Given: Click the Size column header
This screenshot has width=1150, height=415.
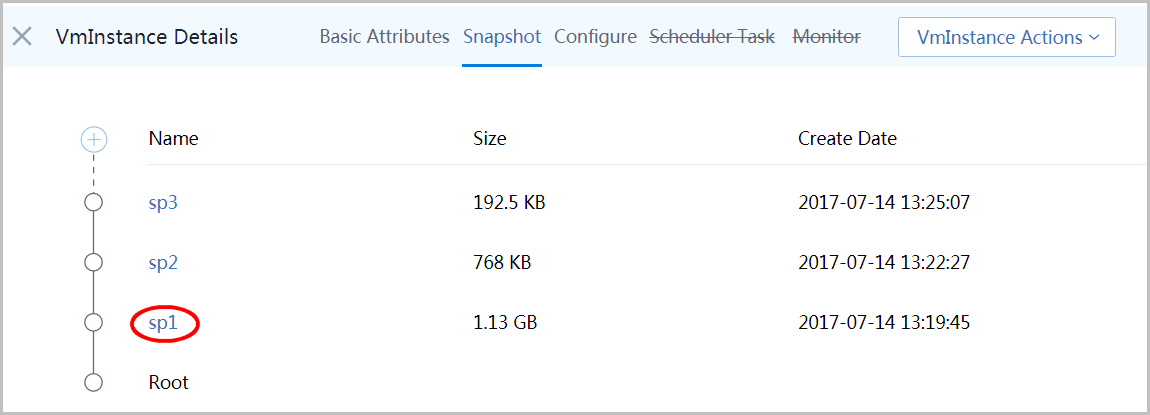Looking at the screenshot, I should (x=490, y=139).
